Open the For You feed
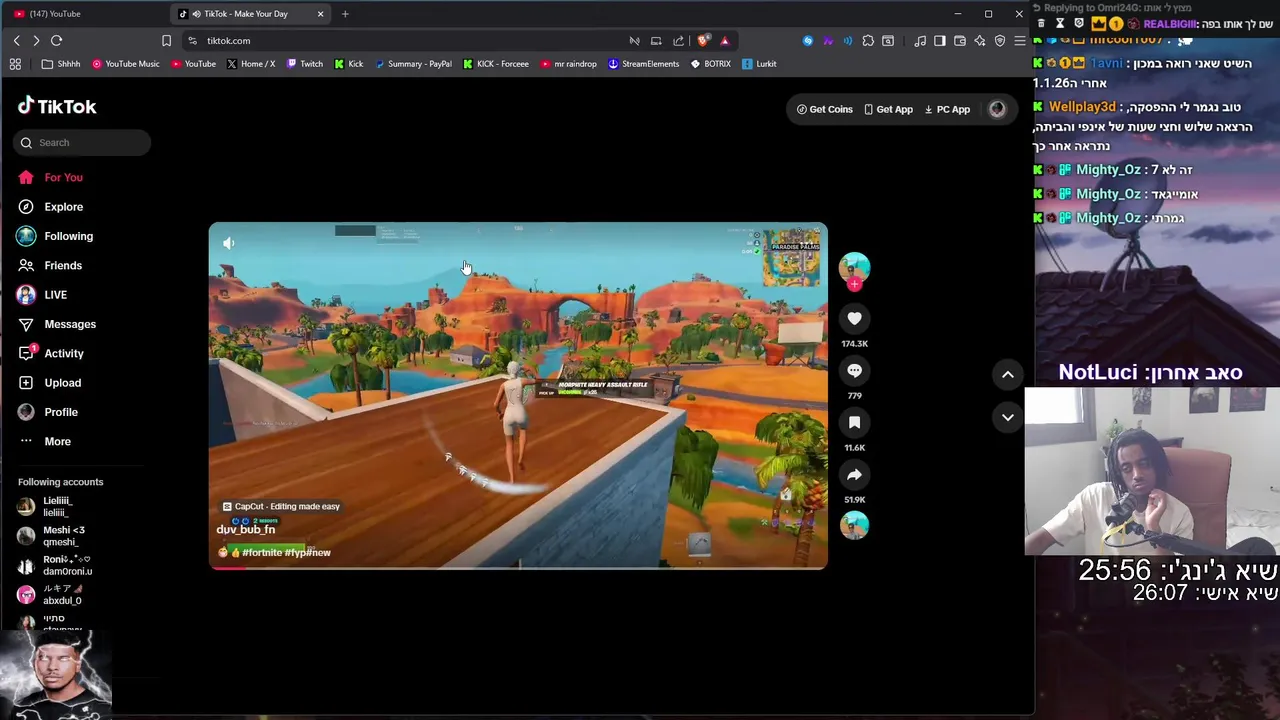 [64, 177]
